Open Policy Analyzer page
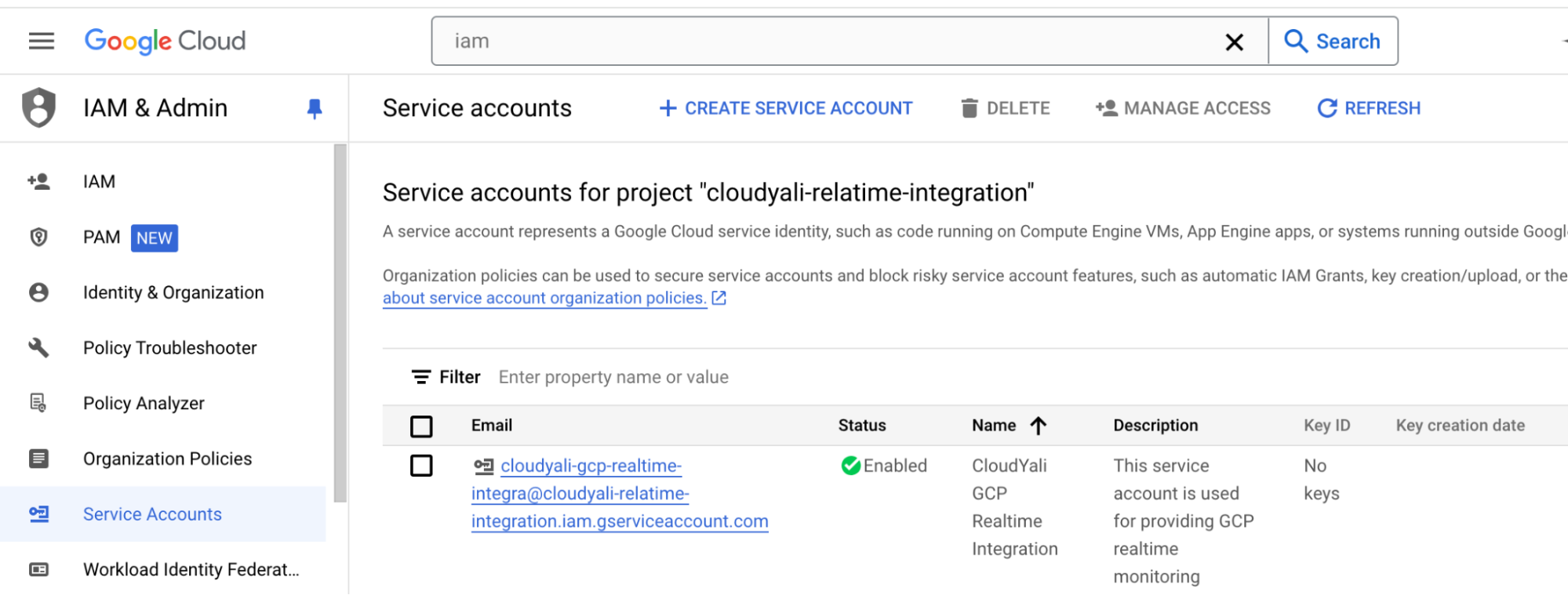Image resolution: width=1568 pixels, height=595 pixels. click(x=144, y=403)
